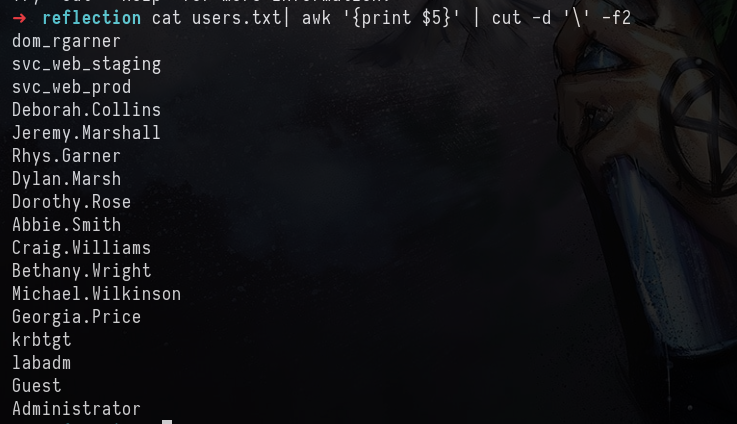Click the dom_rgarner output line
The height and width of the screenshot is (424, 737).
(x=66, y=41)
